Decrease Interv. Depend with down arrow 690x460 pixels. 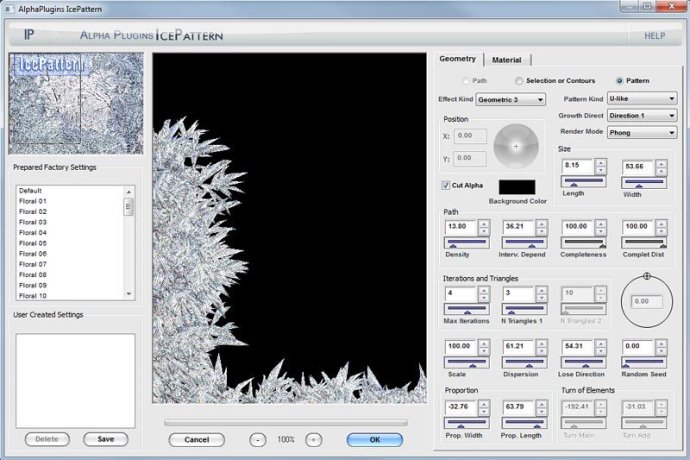(x=542, y=232)
